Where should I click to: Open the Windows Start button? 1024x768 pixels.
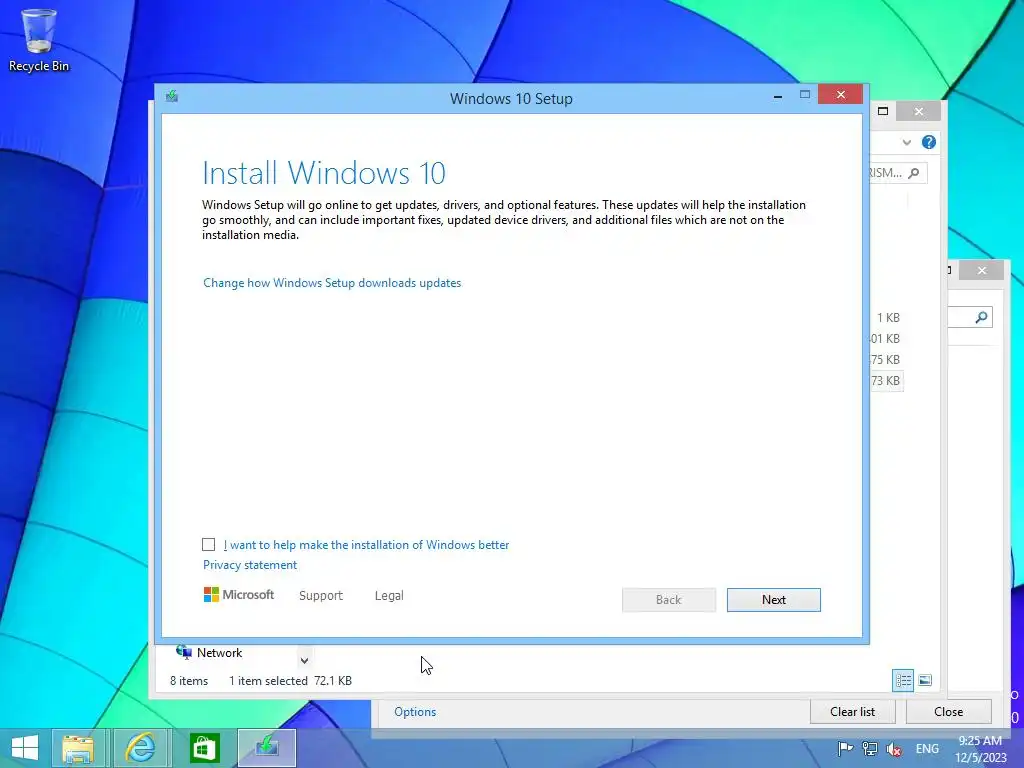25,748
